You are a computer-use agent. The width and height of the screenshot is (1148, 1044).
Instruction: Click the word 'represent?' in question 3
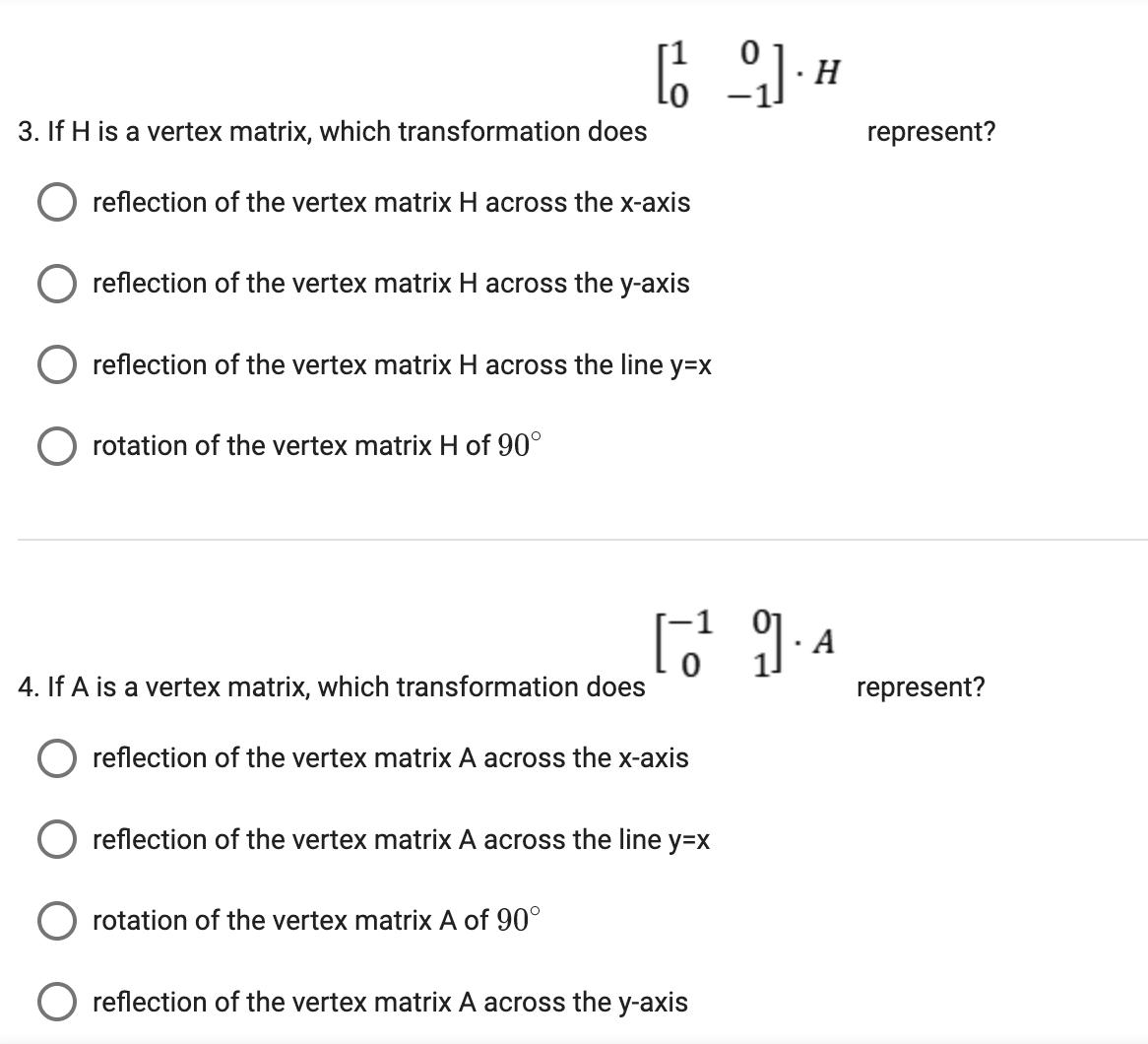coord(930,132)
